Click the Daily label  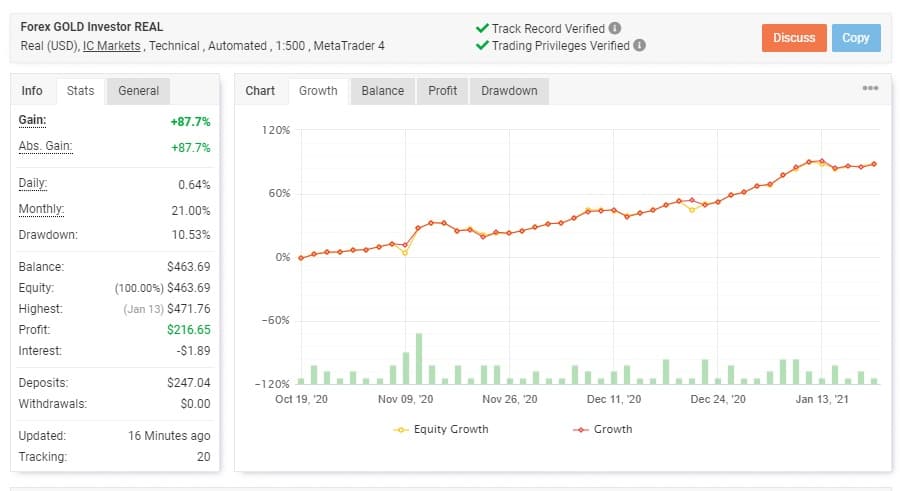tap(33, 184)
